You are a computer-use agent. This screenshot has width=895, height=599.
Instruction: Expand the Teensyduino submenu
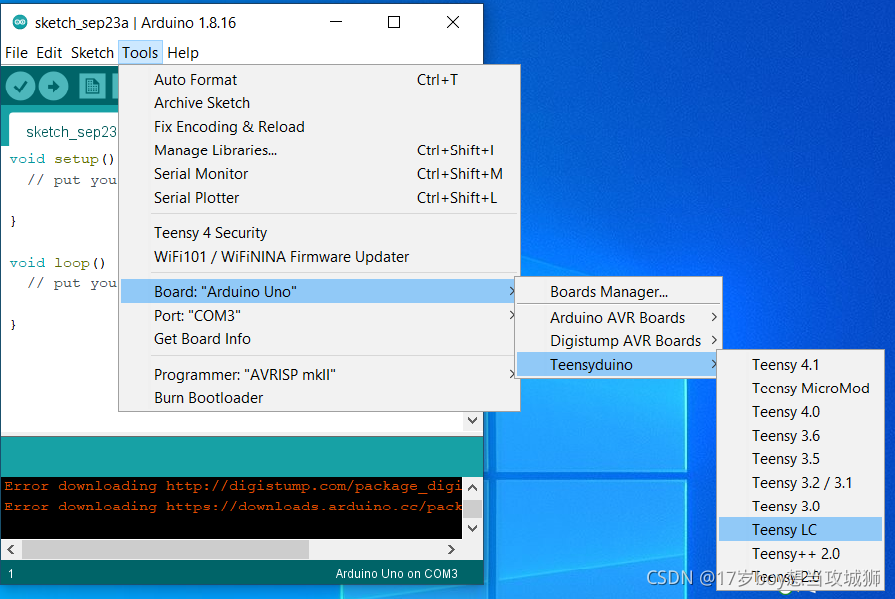point(618,365)
